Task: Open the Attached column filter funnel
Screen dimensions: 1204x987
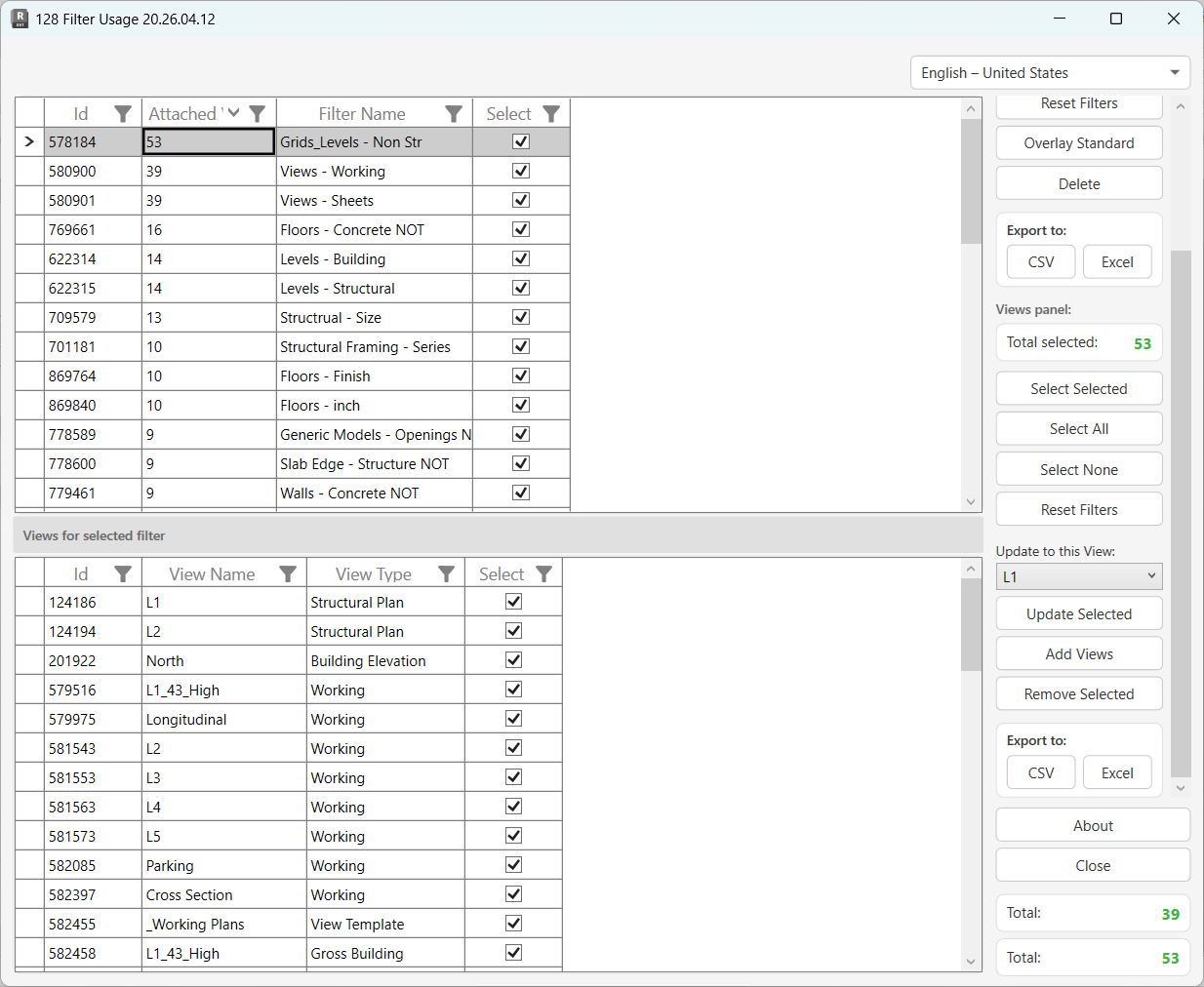Action: 257,113
